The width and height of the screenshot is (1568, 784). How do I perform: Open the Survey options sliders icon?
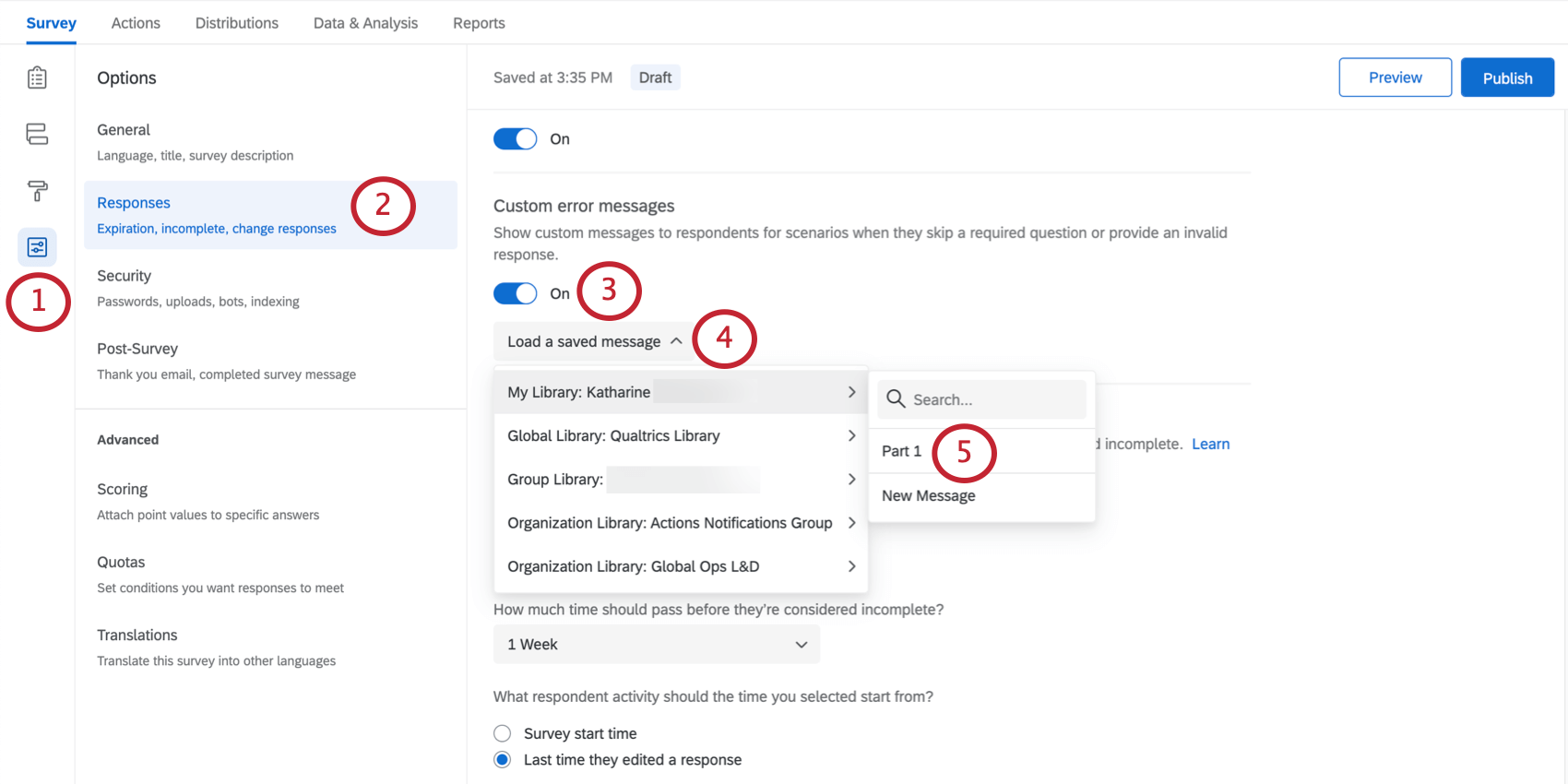[x=37, y=247]
